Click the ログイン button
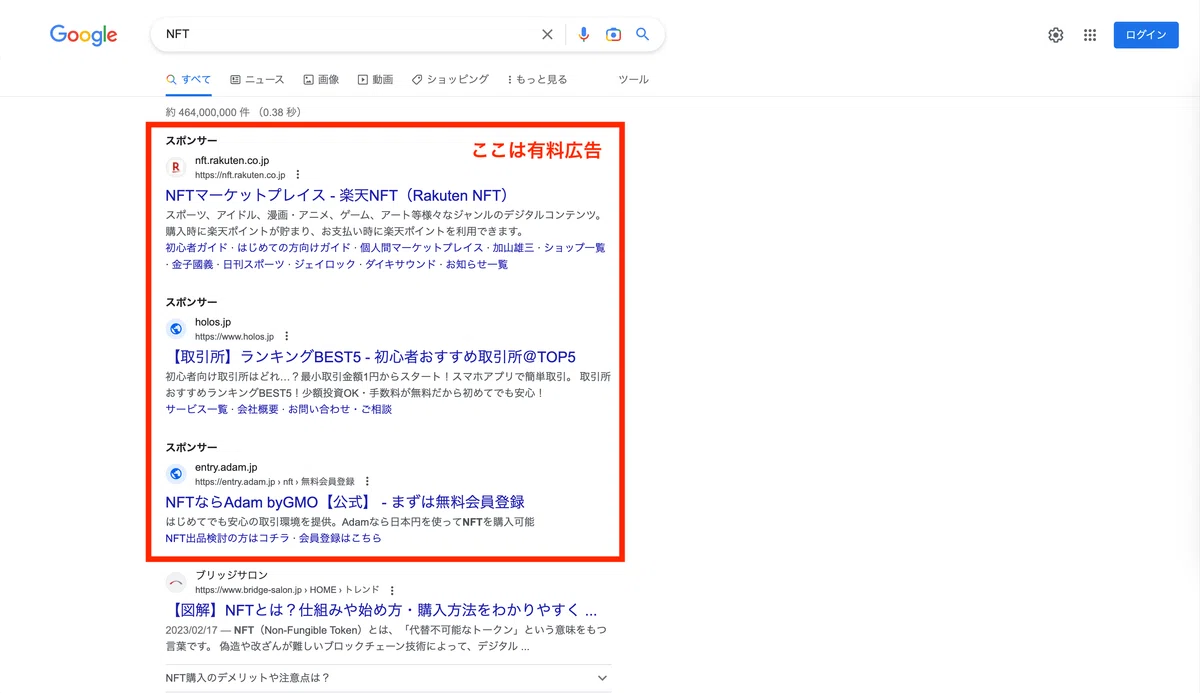 [x=1146, y=35]
